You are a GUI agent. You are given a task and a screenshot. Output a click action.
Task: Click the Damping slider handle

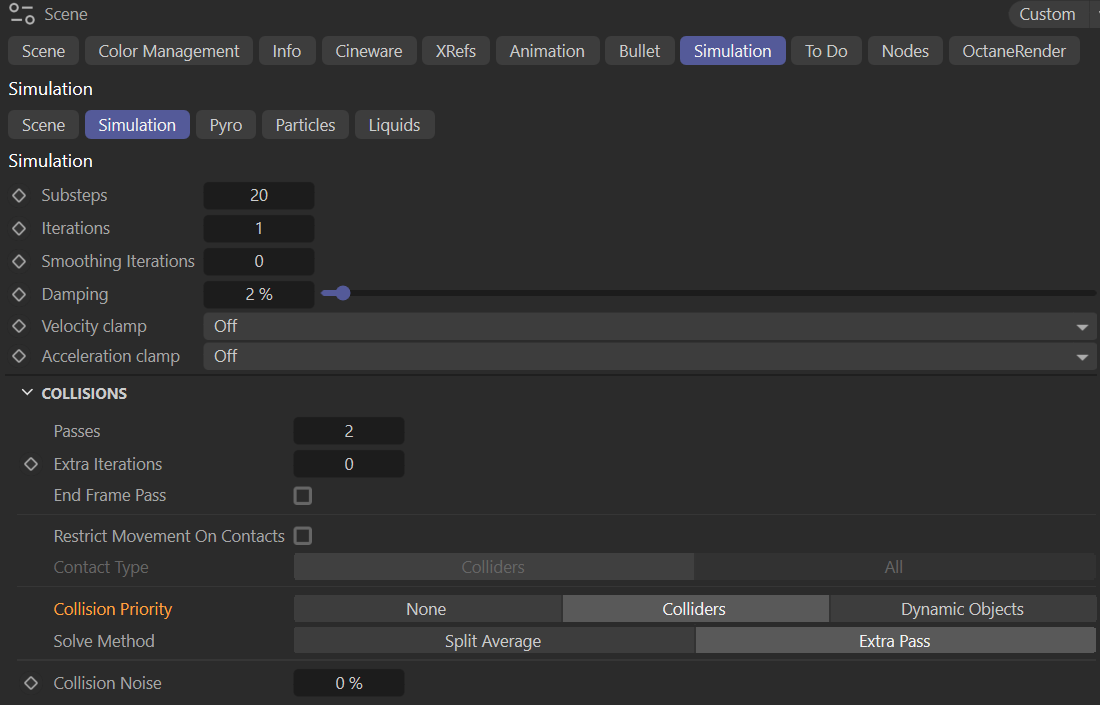click(343, 294)
